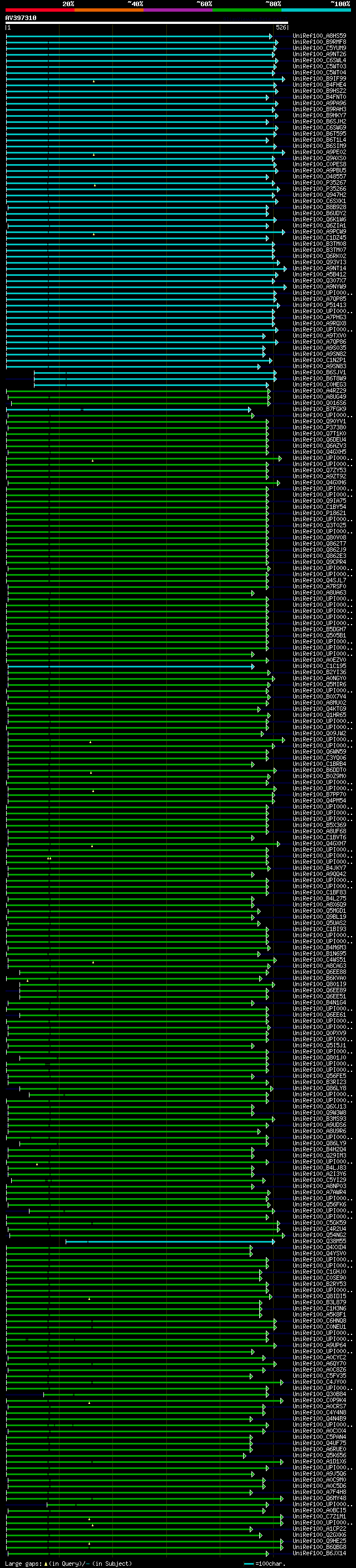356x1568 pixels.
Task: Select hit label UniRef100_P35266
Action: coord(319,189)
